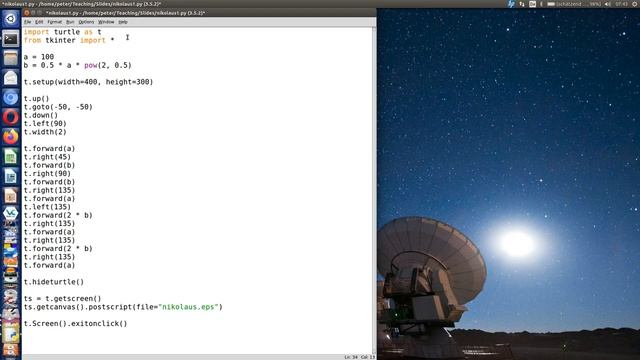Click the 'import turtle as t' line
The width and height of the screenshot is (640, 360).
coord(62,32)
